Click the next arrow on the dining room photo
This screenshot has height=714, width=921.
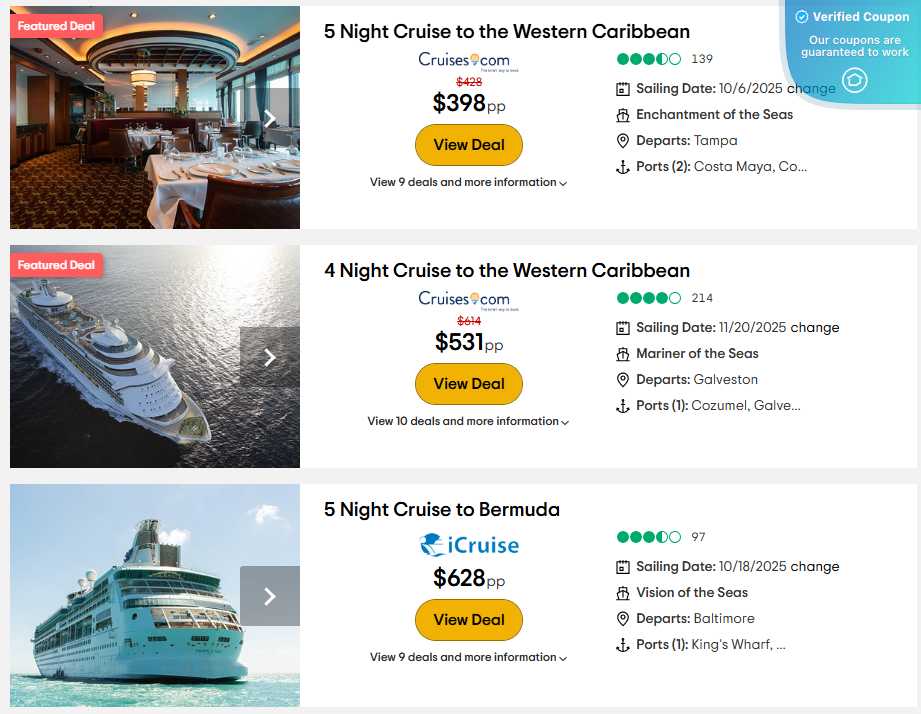coord(269,118)
